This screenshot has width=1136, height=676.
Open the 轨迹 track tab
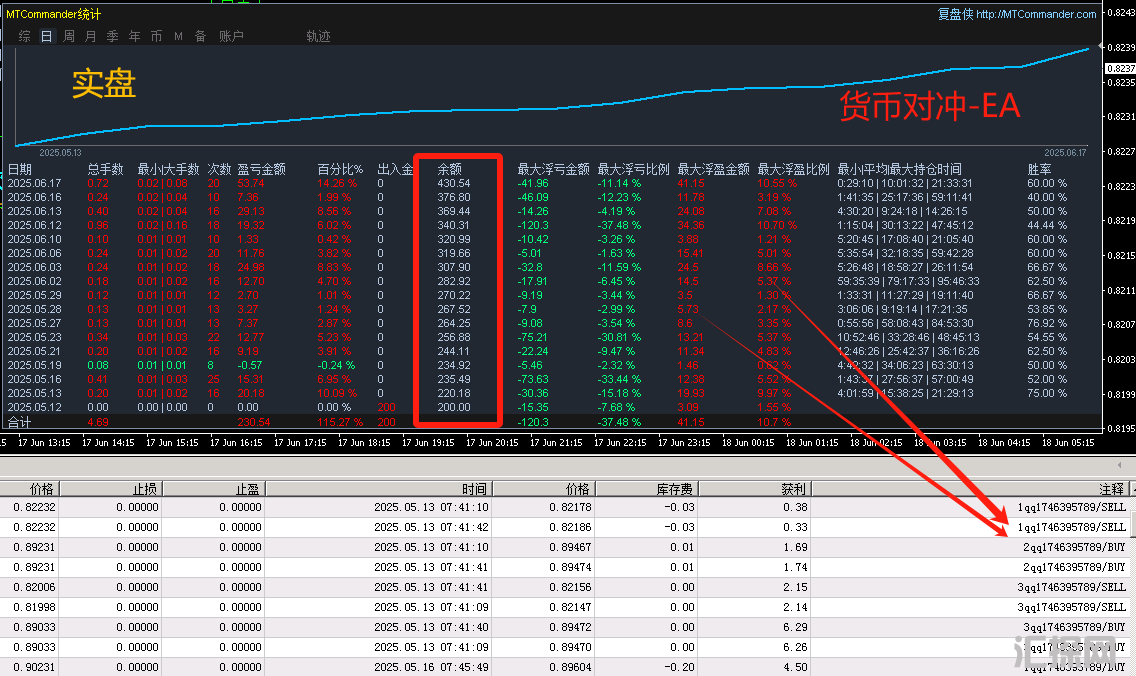pyautogui.click(x=318, y=36)
